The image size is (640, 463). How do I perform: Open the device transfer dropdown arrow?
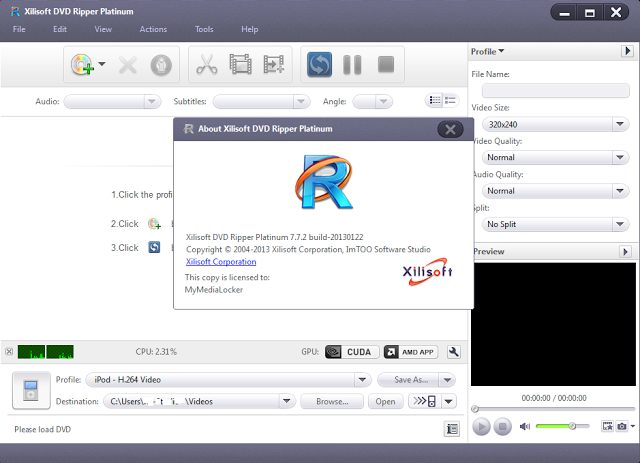click(x=449, y=401)
